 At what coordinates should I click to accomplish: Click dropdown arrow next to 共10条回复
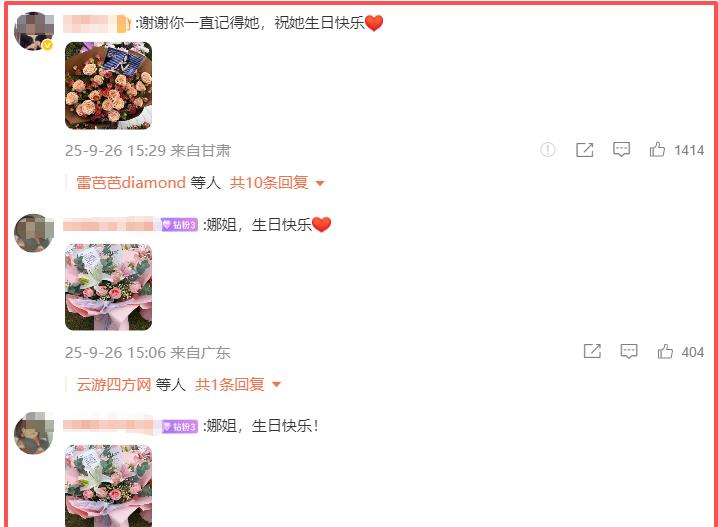click(x=320, y=183)
